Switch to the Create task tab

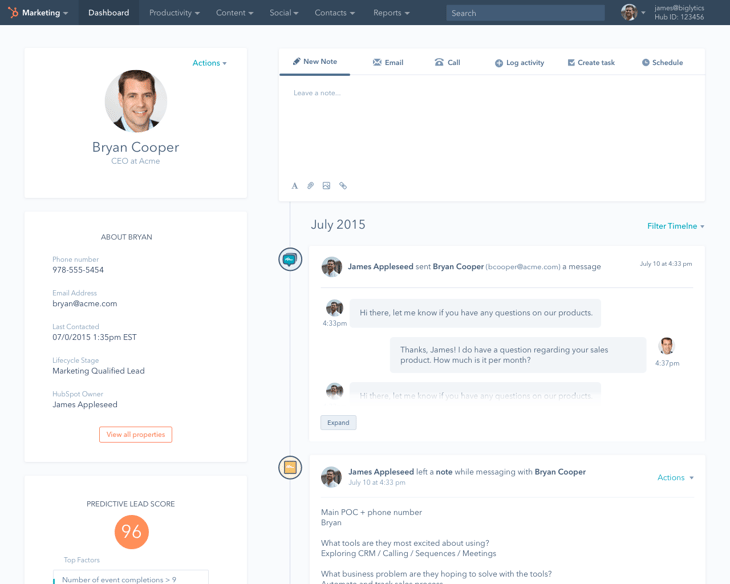[x=591, y=63]
